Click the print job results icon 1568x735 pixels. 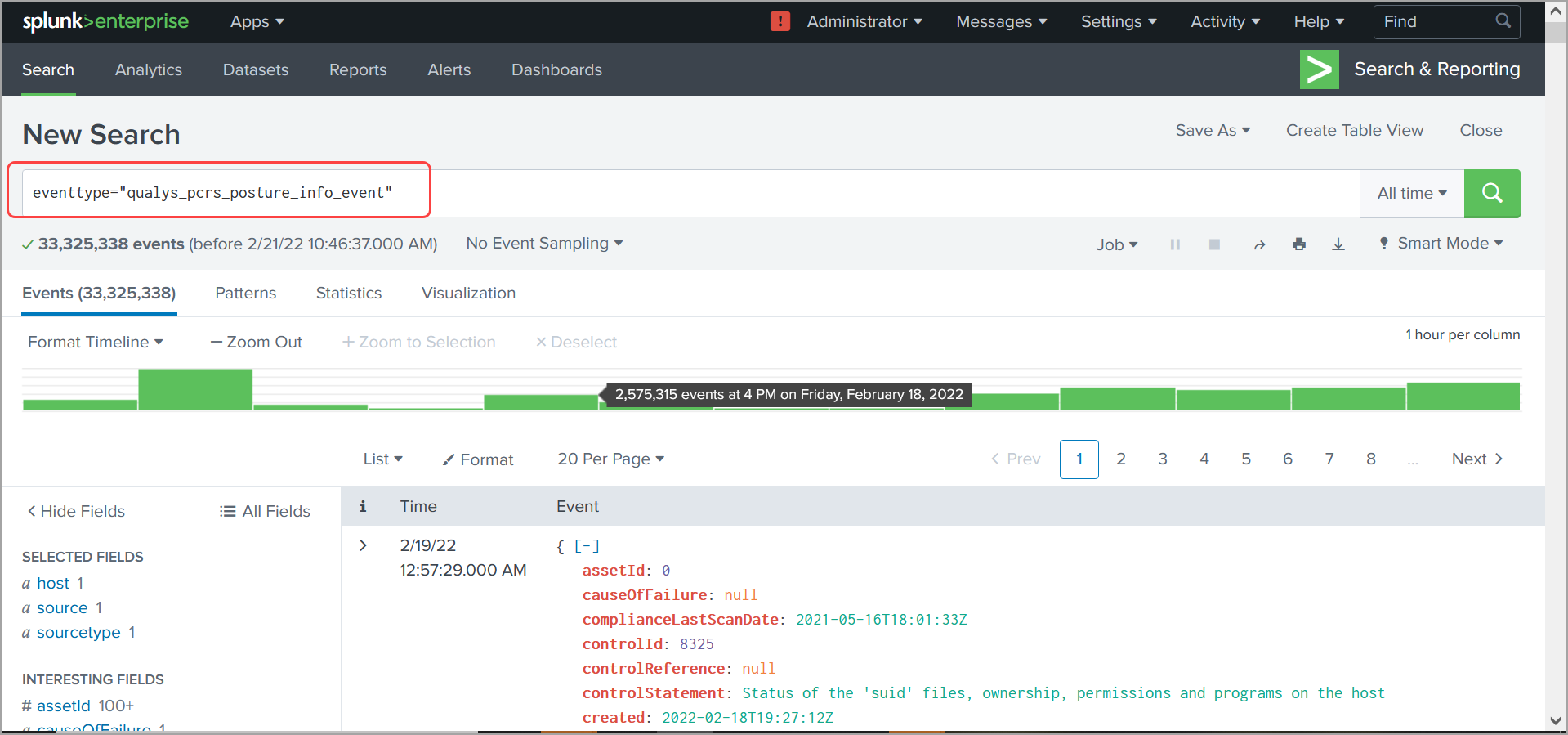[1298, 244]
